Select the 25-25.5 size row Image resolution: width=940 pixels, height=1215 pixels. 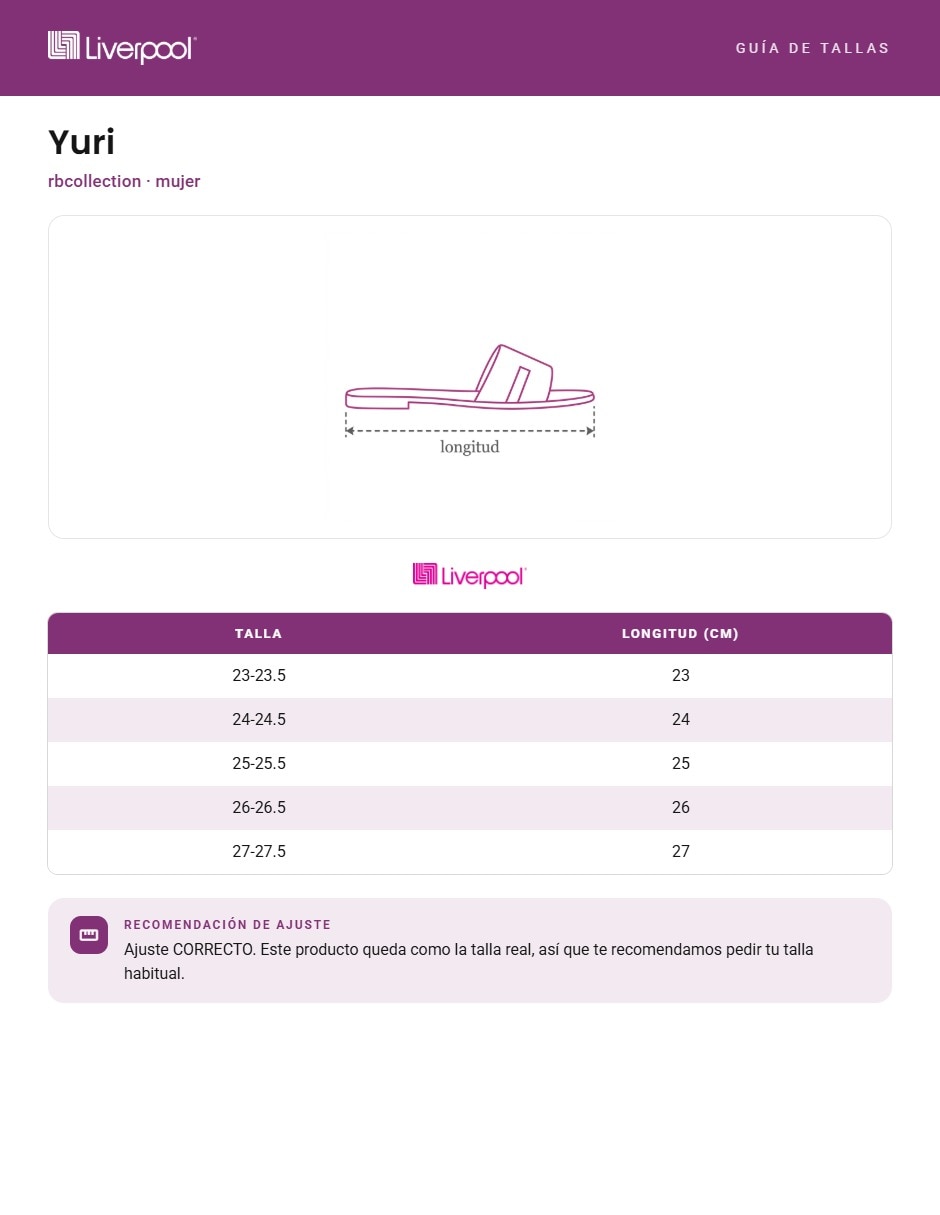[470, 764]
